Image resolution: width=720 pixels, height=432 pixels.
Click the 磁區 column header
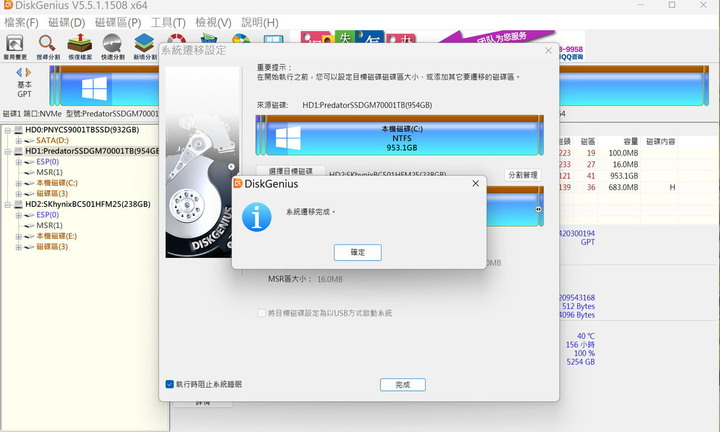point(587,141)
